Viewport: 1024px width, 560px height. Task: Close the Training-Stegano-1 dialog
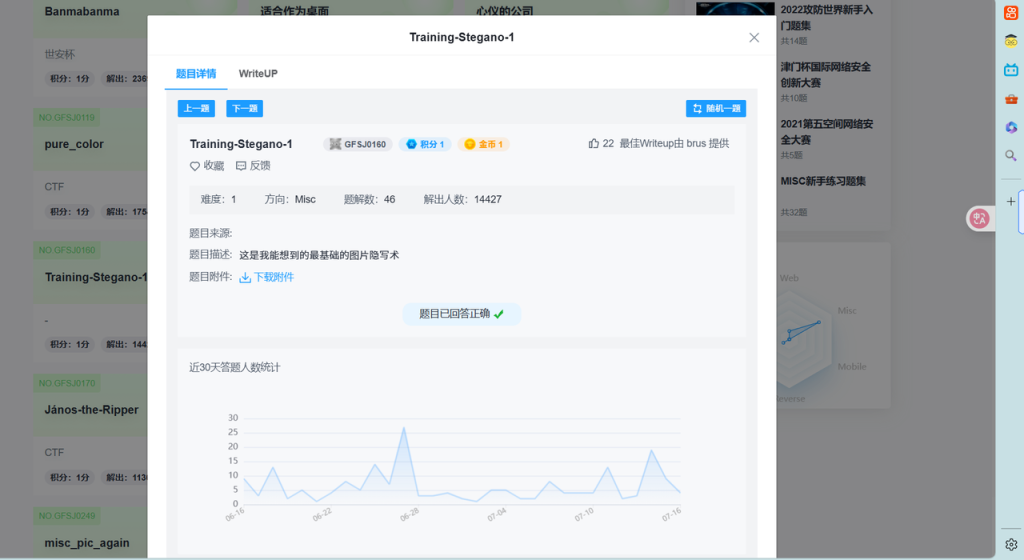[x=754, y=38]
